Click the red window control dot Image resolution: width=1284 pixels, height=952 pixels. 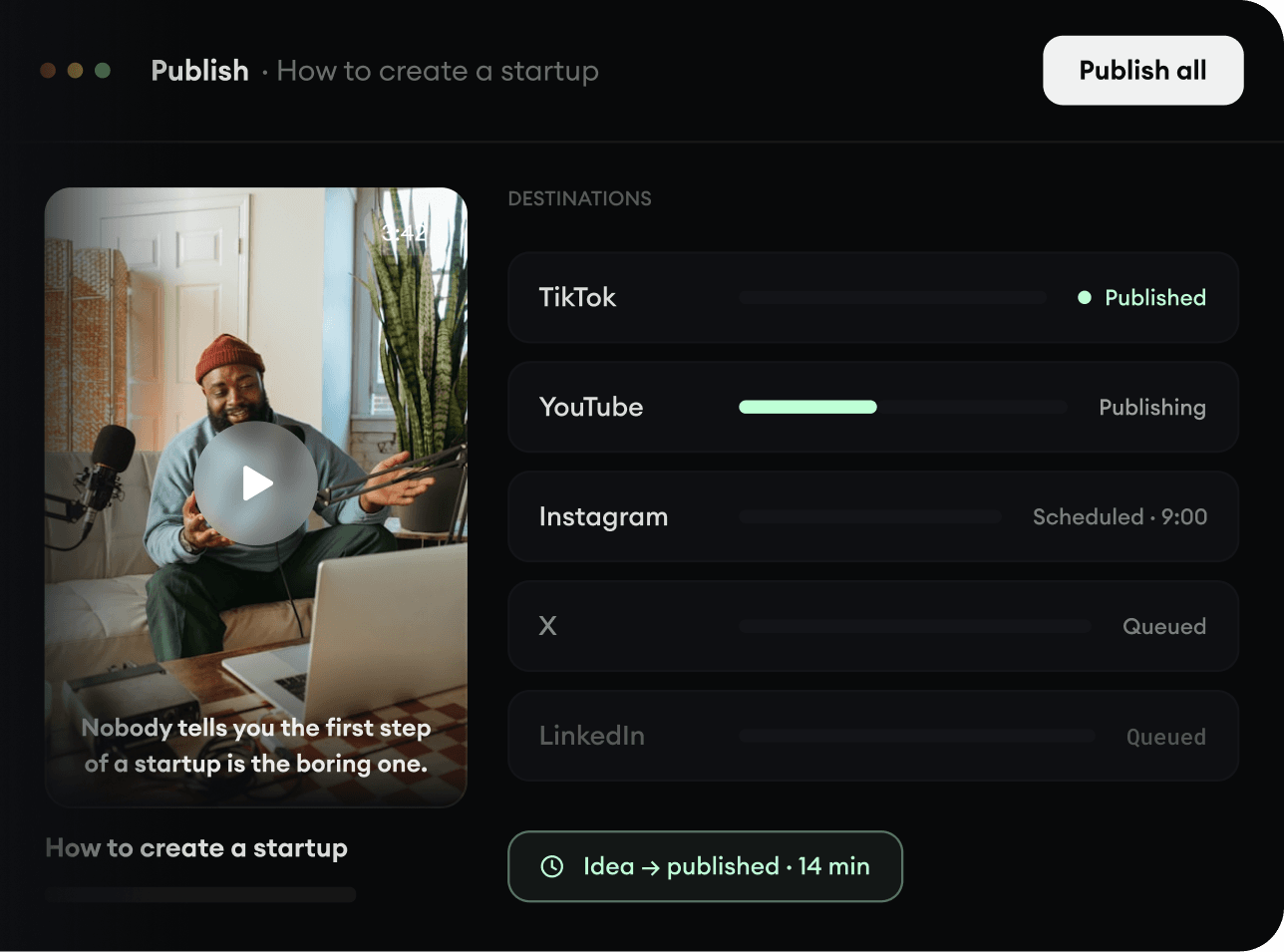click(x=48, y=70)
